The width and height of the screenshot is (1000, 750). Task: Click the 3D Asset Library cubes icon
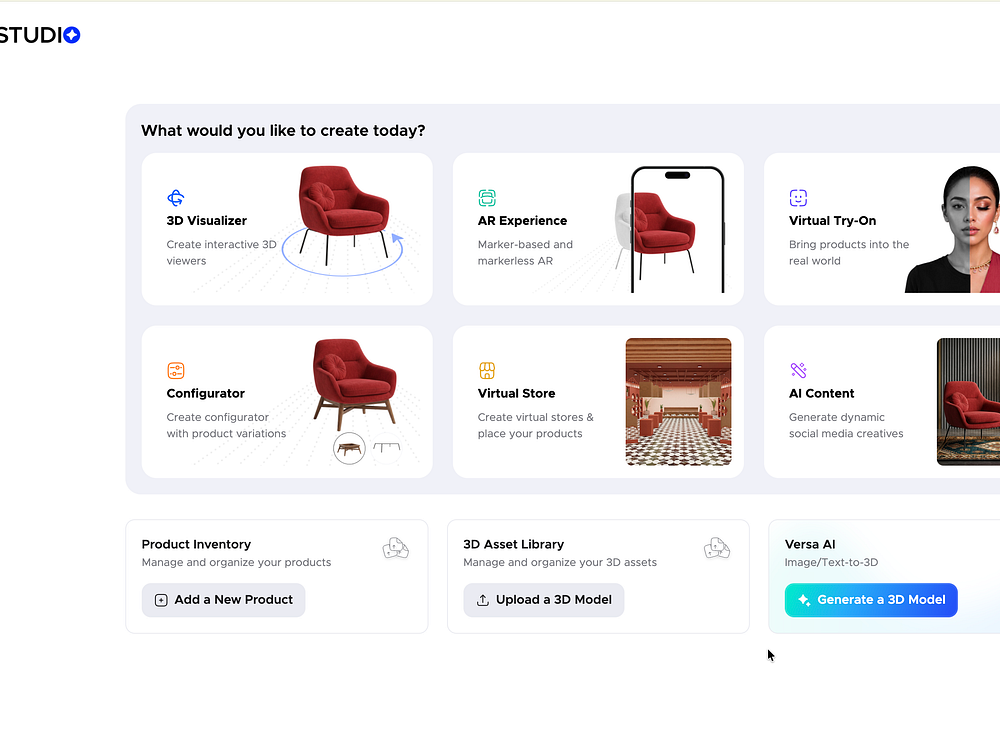tap(717, 548)
